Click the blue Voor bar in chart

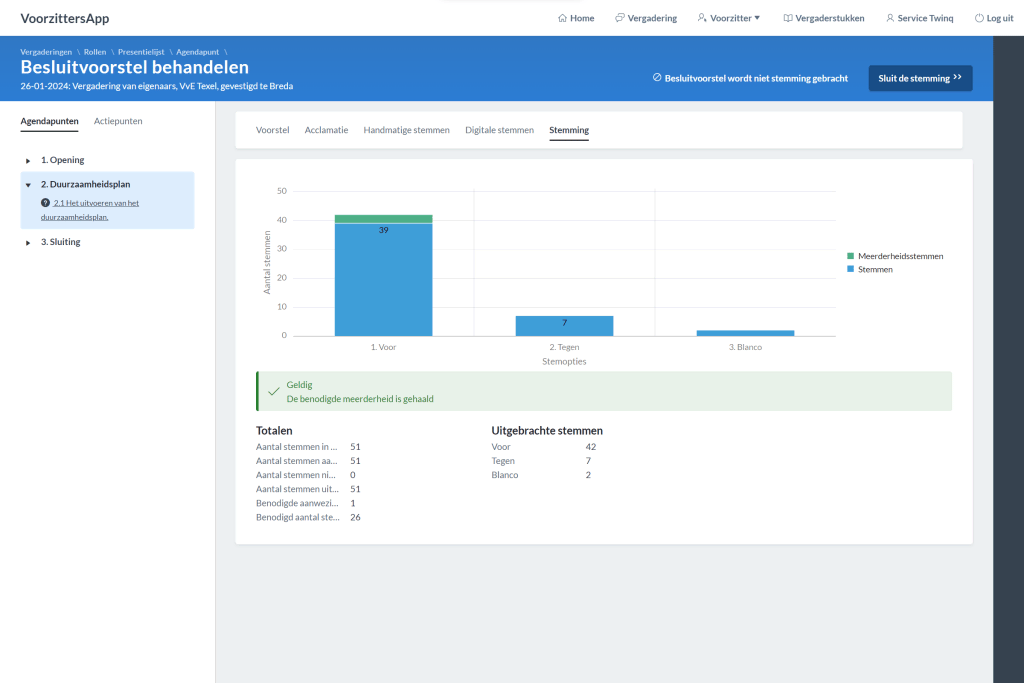pyautogui.click(x=383, y=280)
